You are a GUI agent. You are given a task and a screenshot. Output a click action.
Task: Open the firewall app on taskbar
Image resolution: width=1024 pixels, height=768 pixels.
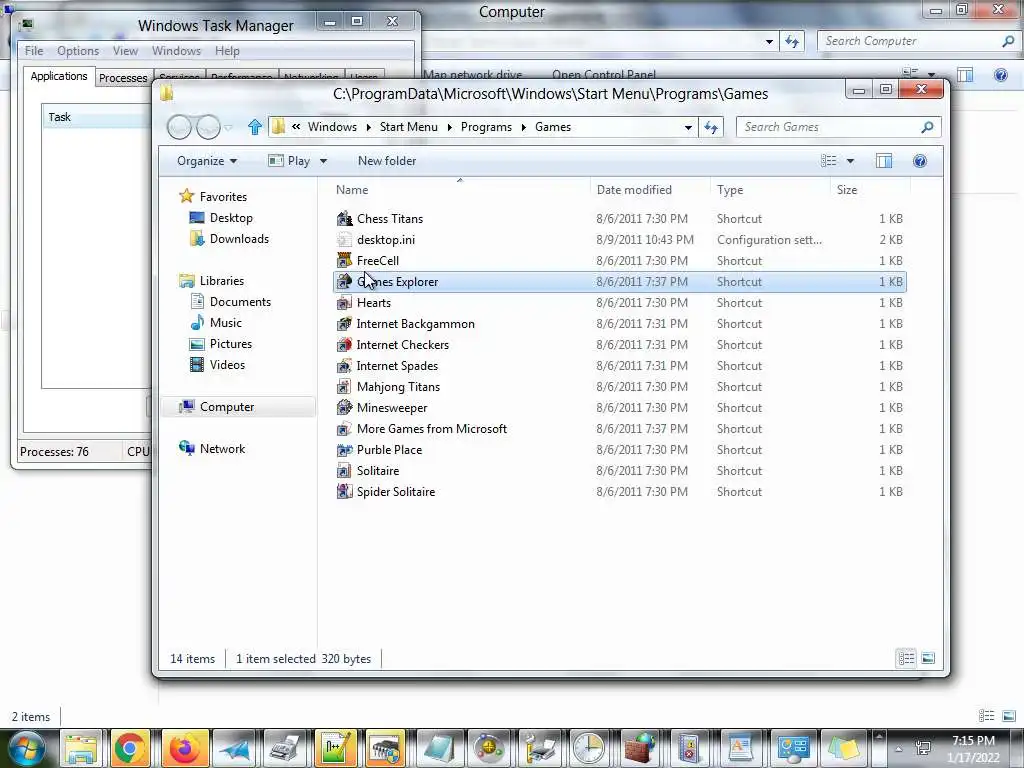click(x=639, y=748)
